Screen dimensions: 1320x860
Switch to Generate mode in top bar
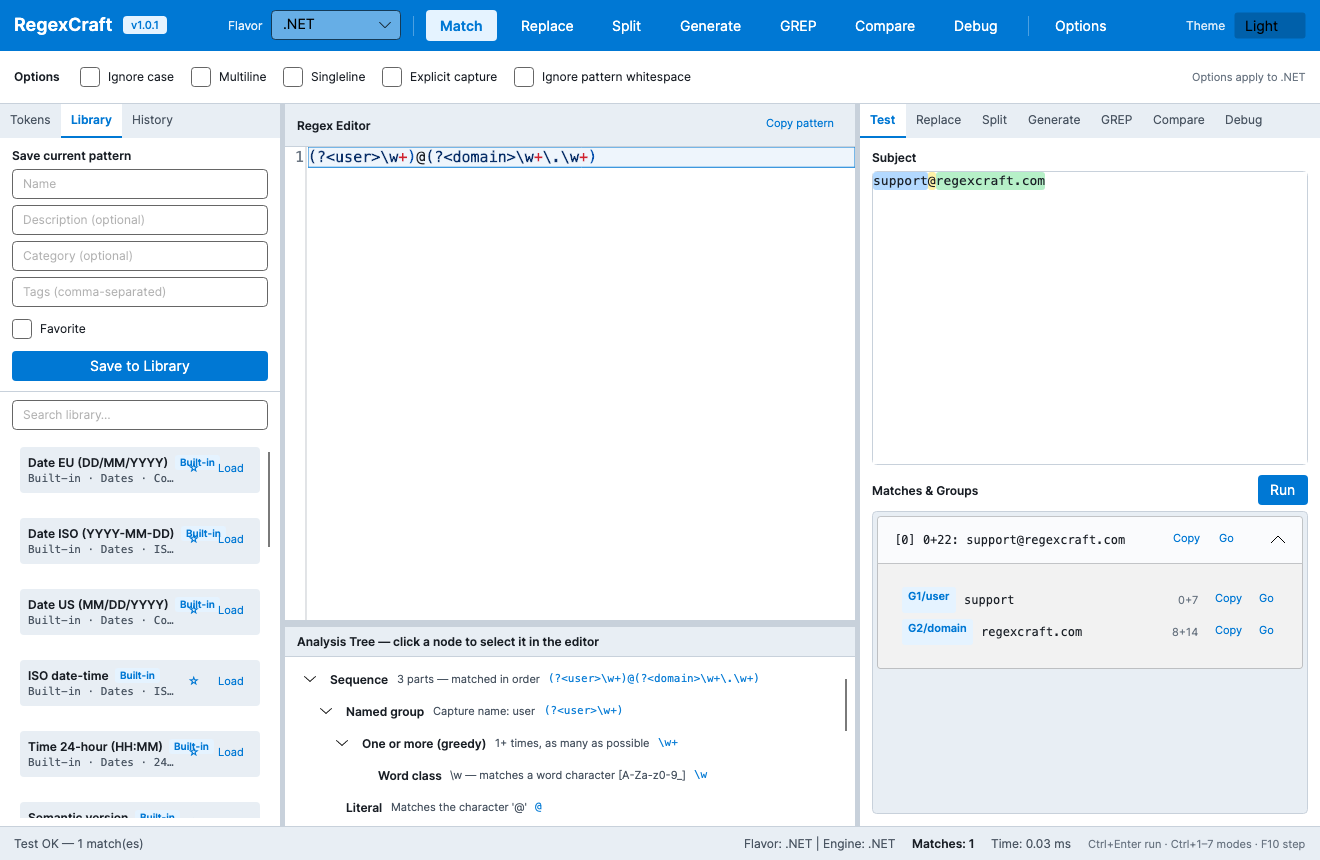click(x=711, y=26)
